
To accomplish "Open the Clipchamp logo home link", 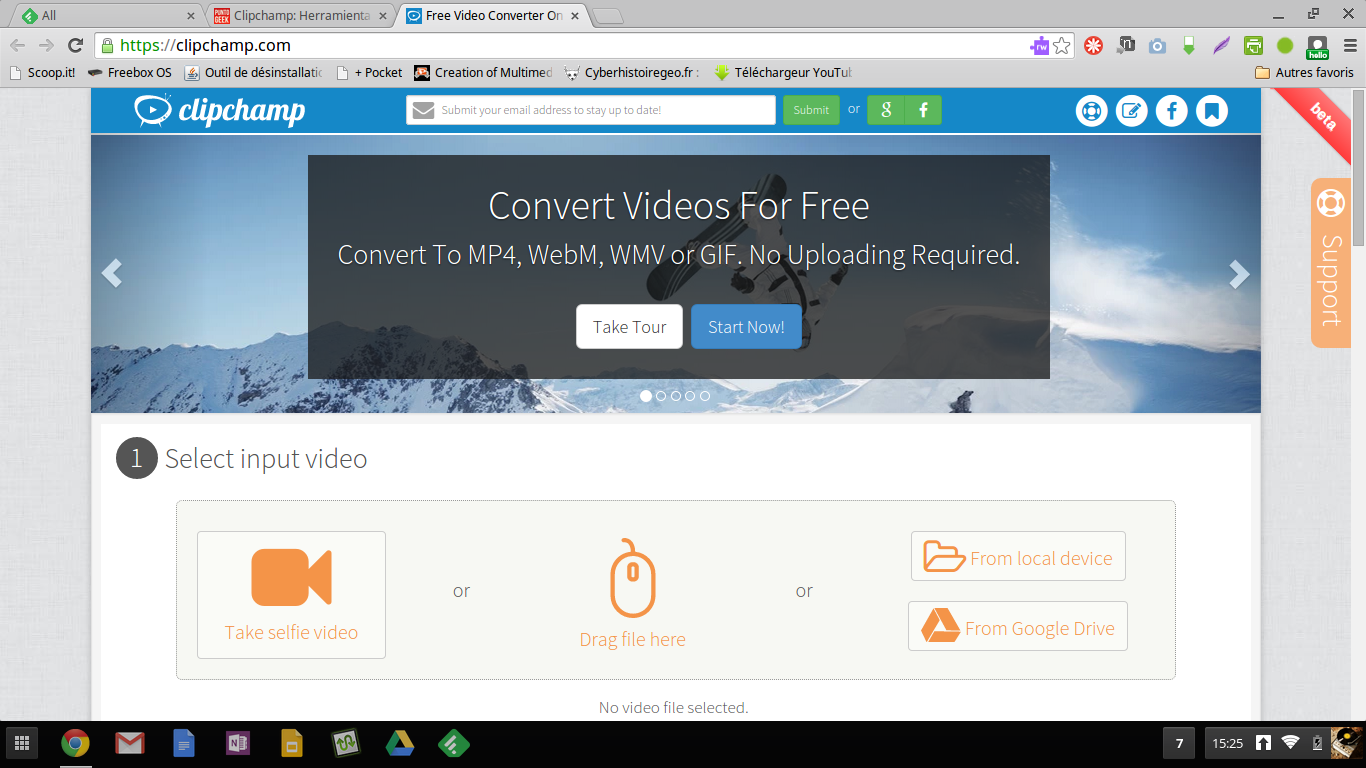I will (220, 110).
